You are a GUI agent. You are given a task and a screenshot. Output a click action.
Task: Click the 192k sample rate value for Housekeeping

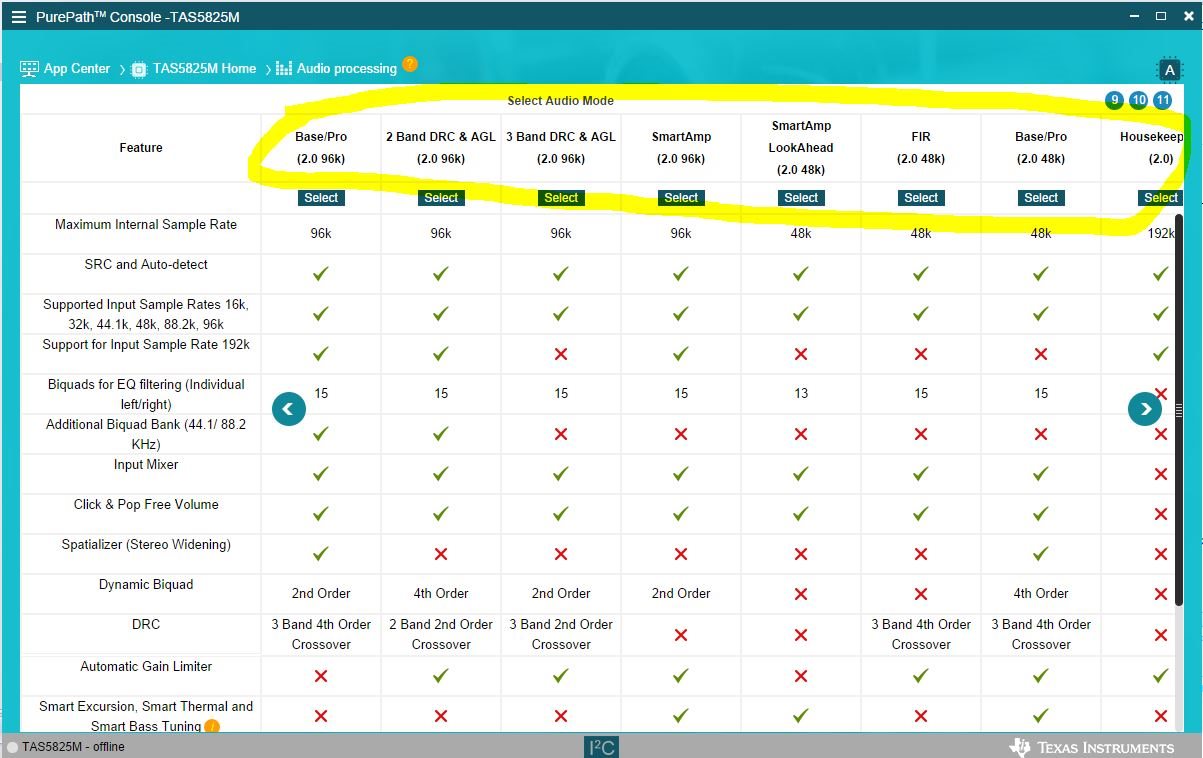pyautogui.click(x=1161, y=234)
